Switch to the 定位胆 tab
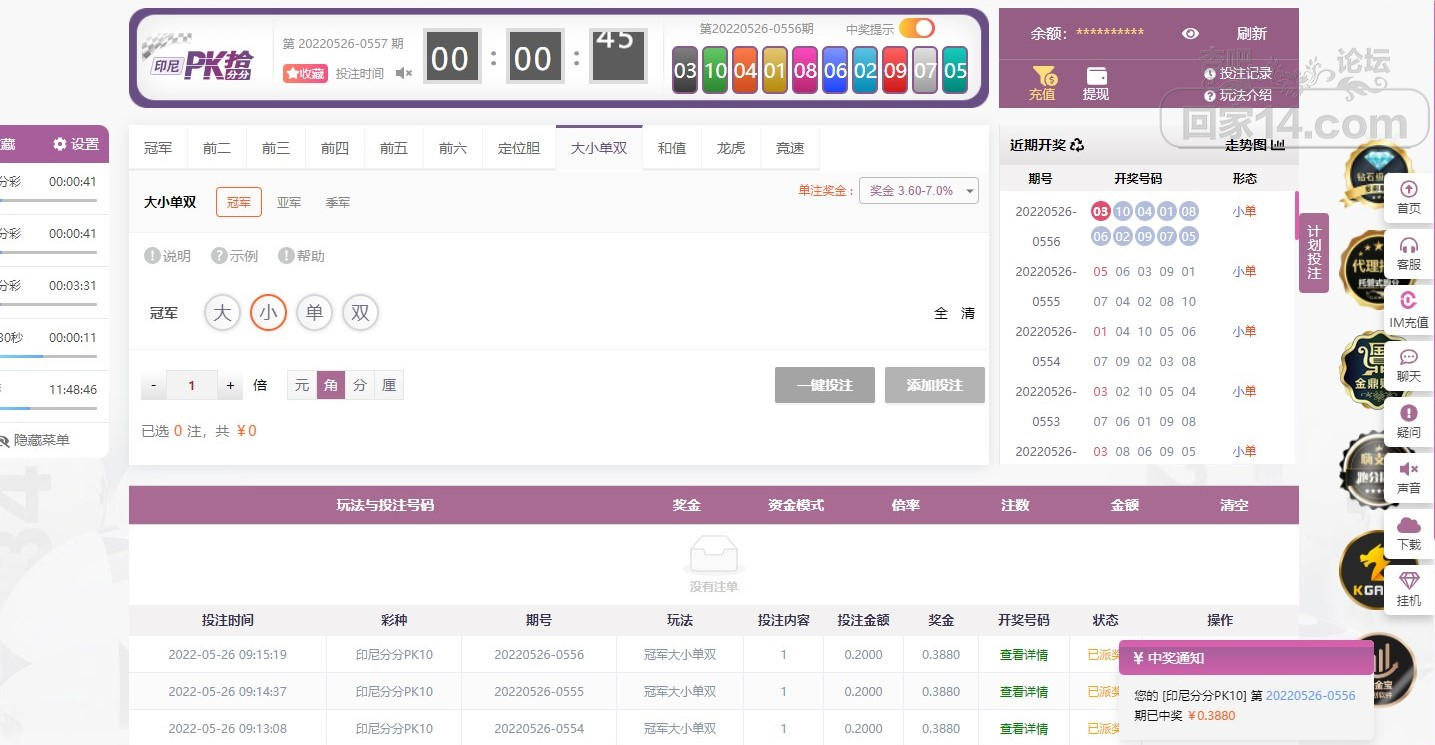The height and width of the screenshot is (745, 1435). (519, 148)
